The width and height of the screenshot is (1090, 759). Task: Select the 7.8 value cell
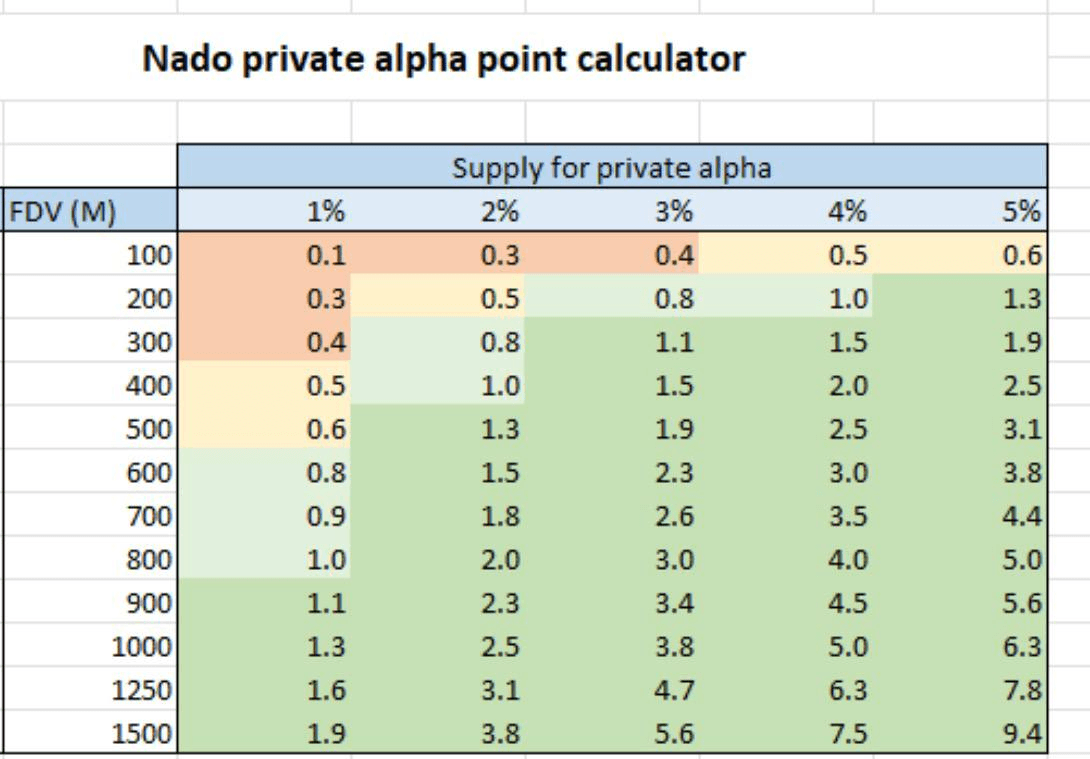960,690
